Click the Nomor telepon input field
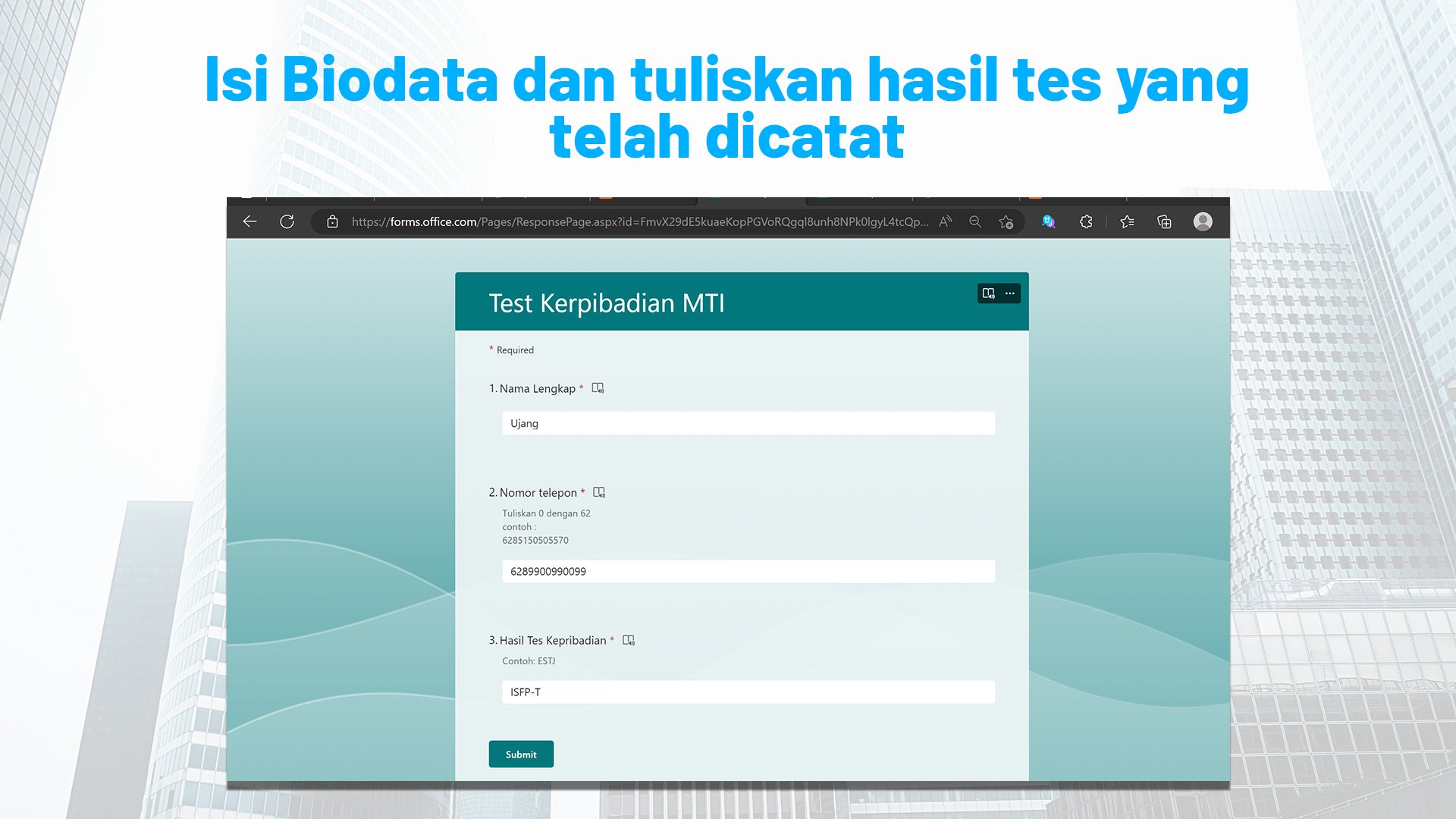 [748, 571]
